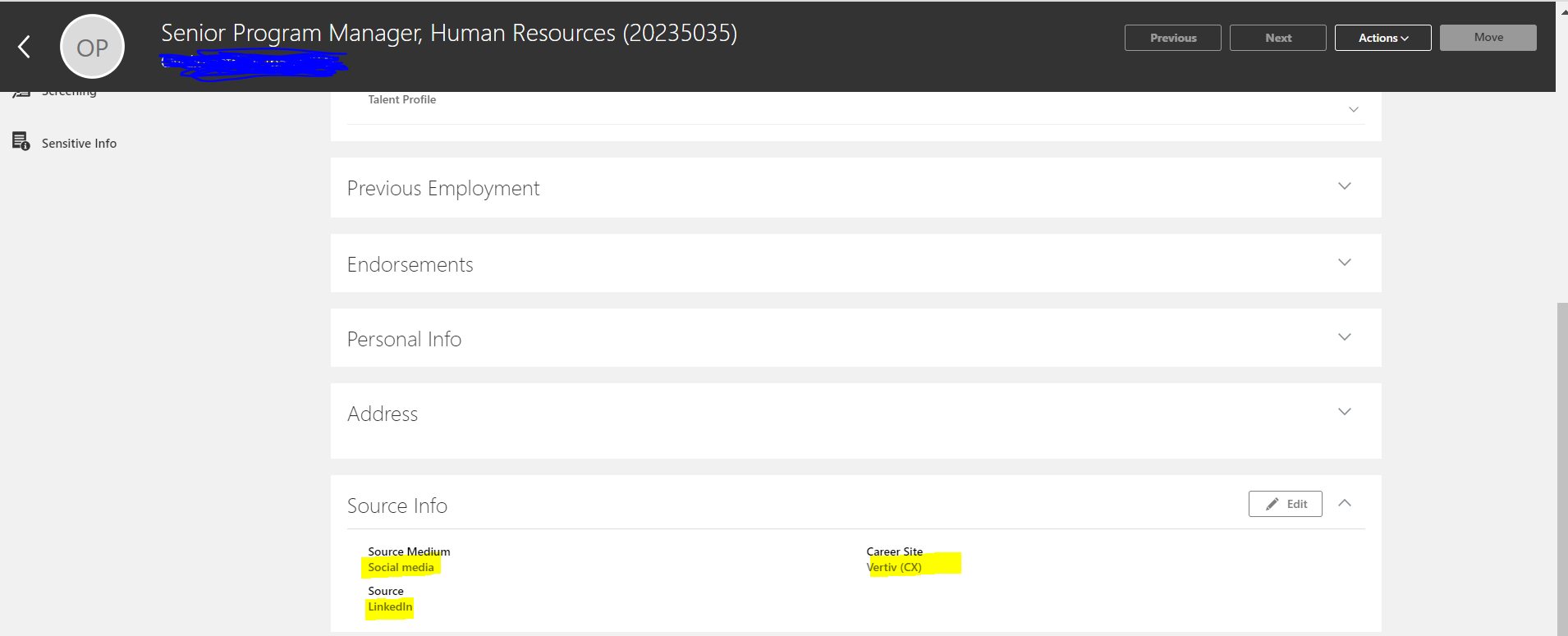
Task: Edit the Source Info details
Action: point(1285,504)
